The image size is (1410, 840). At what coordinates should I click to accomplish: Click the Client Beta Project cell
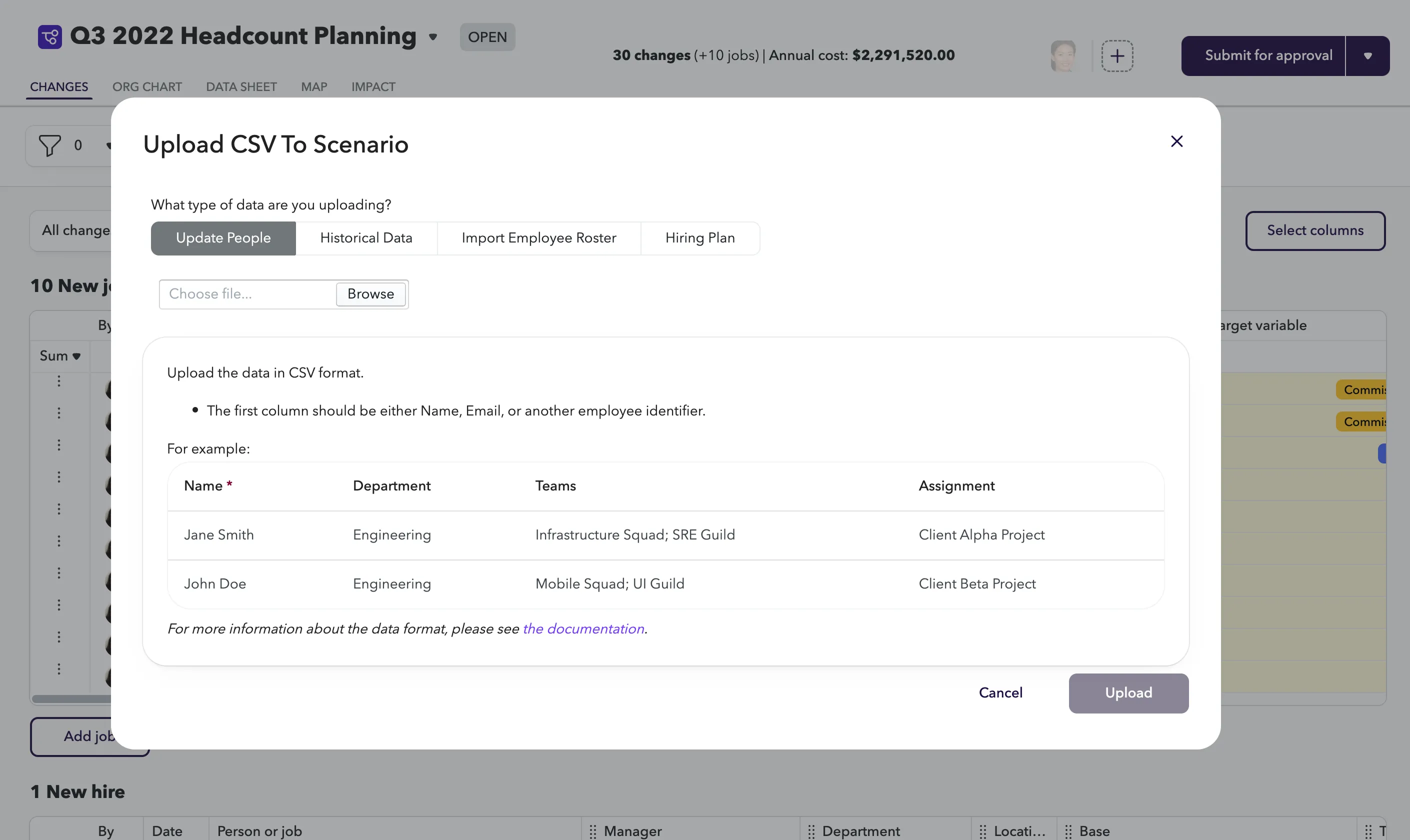tap(977, 583)
